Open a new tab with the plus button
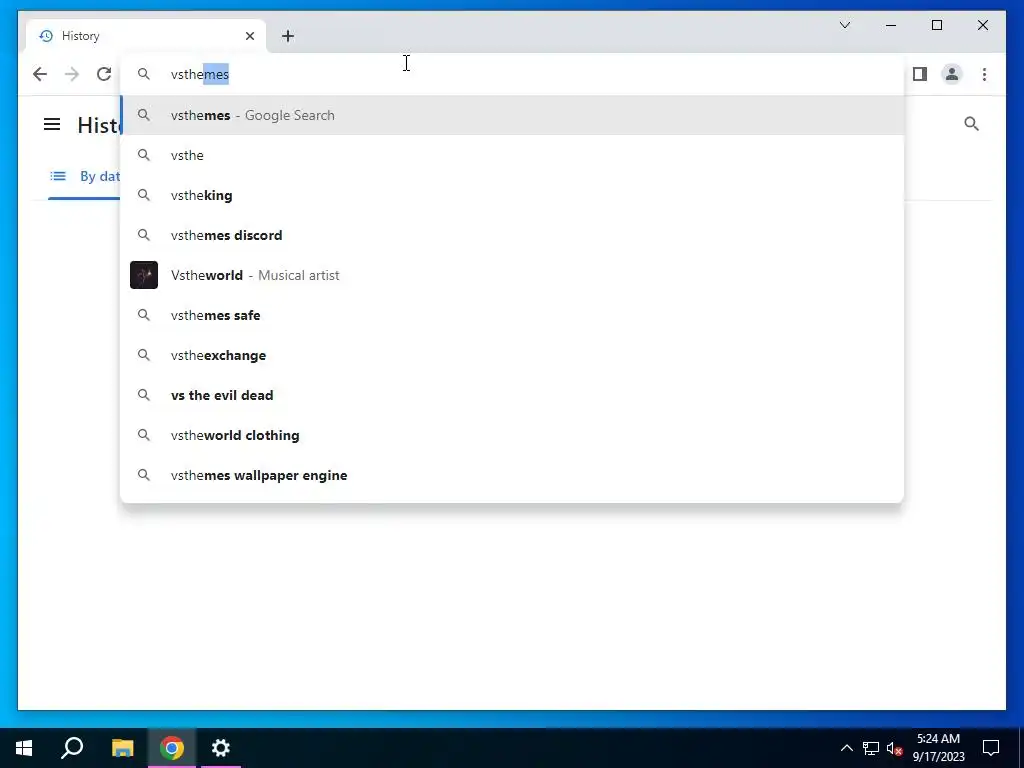1024x768 pixels. 288,36
